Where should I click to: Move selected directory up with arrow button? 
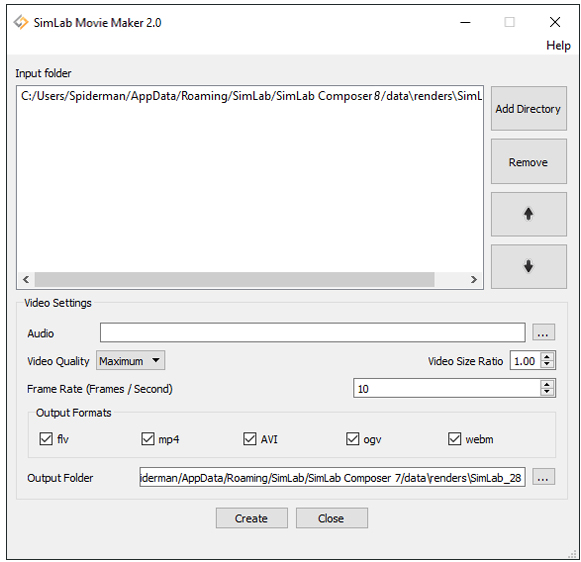coord(529,214)
